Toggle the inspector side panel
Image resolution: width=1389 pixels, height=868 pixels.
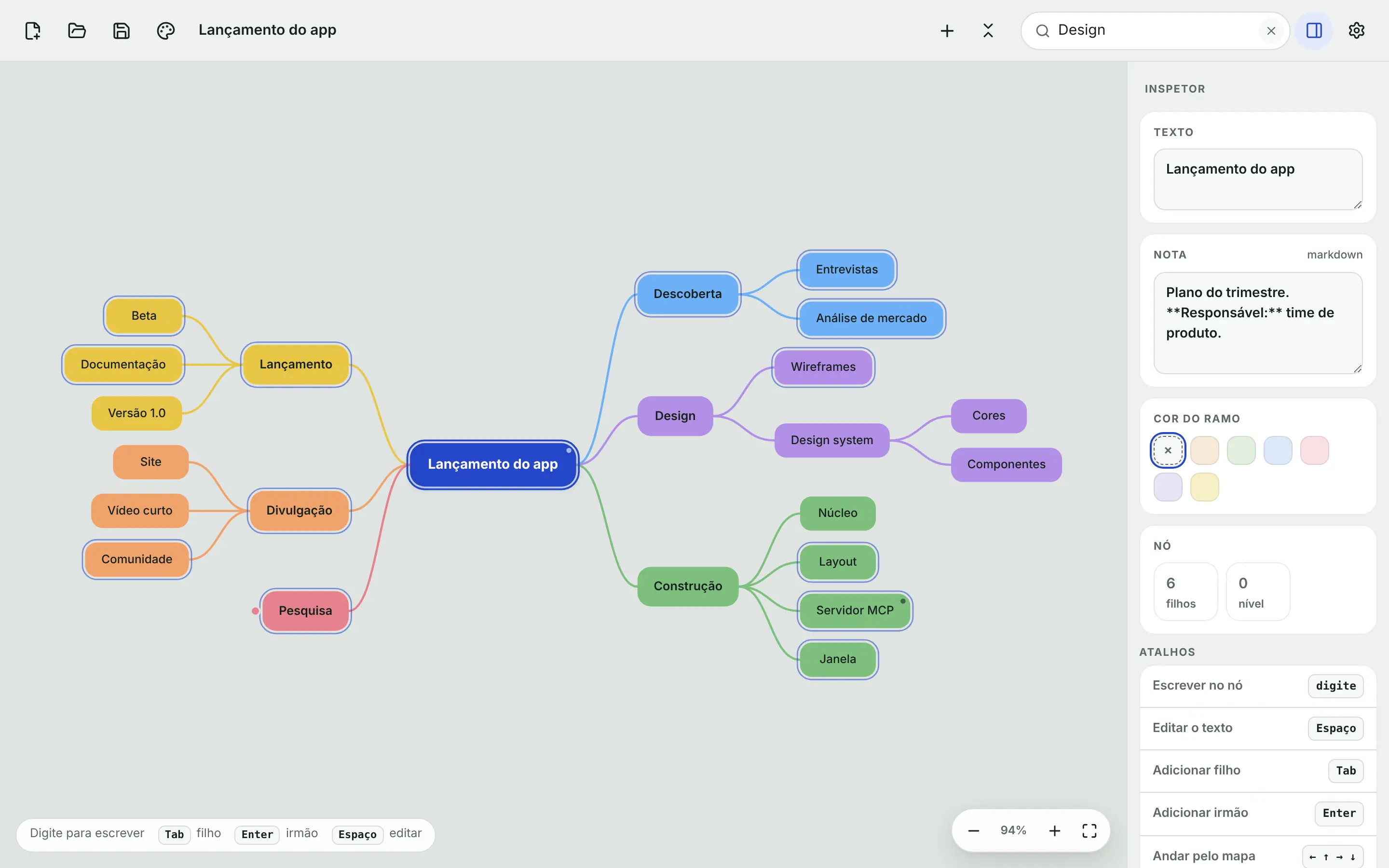pos(1314,30)
